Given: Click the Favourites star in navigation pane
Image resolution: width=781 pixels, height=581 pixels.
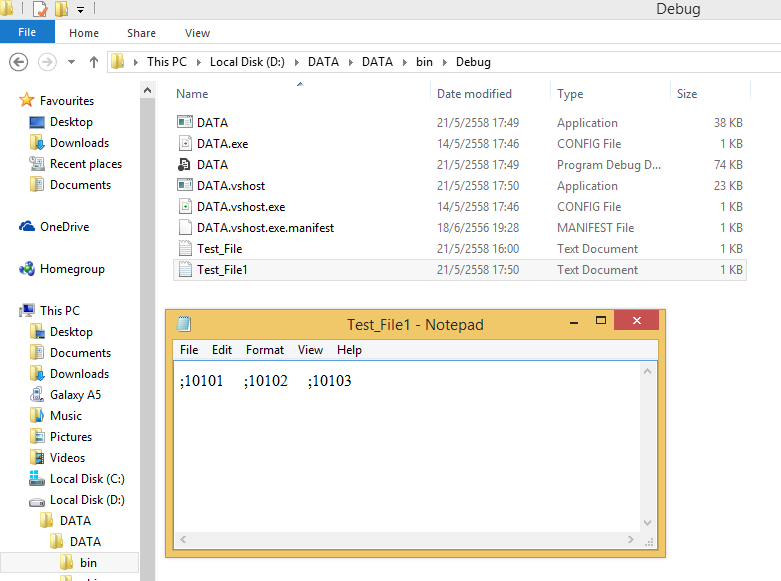Looking at the screenshot, I should pyautogui.click(x=26, y=100).
